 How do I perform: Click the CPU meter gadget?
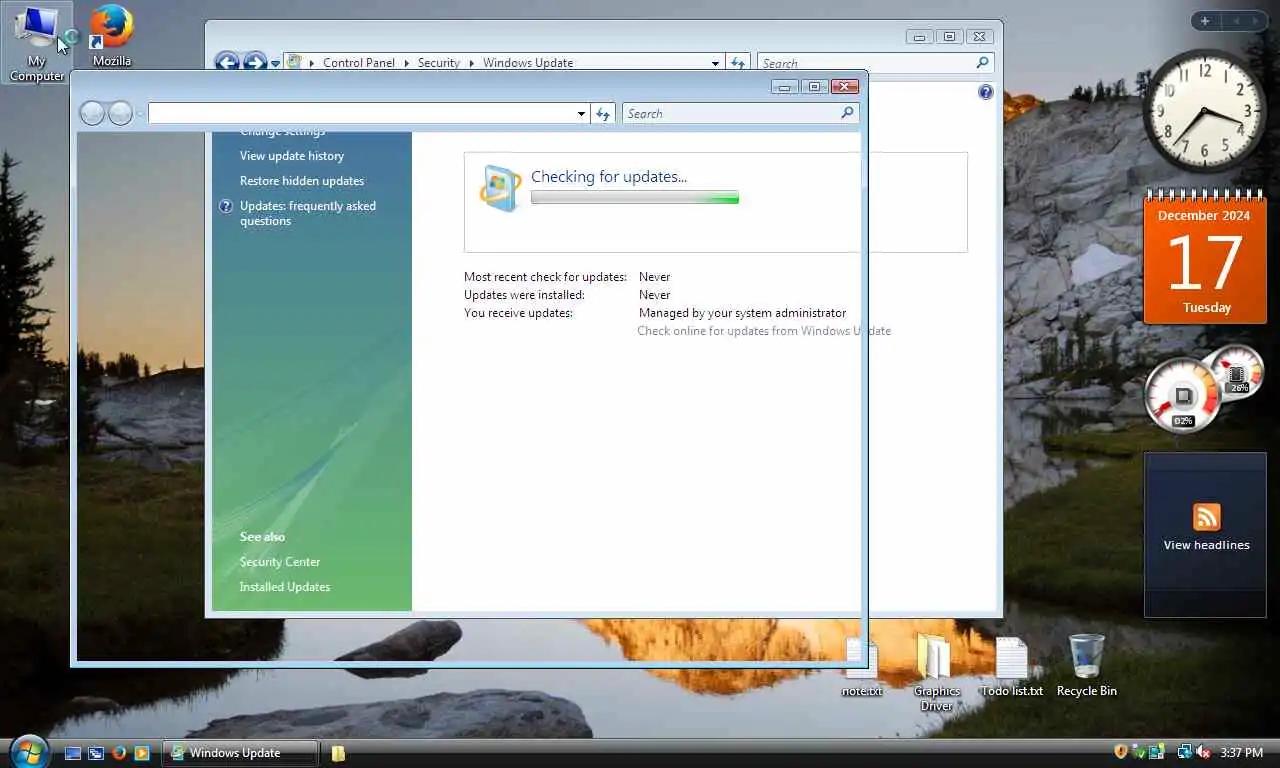(1184, 396)
